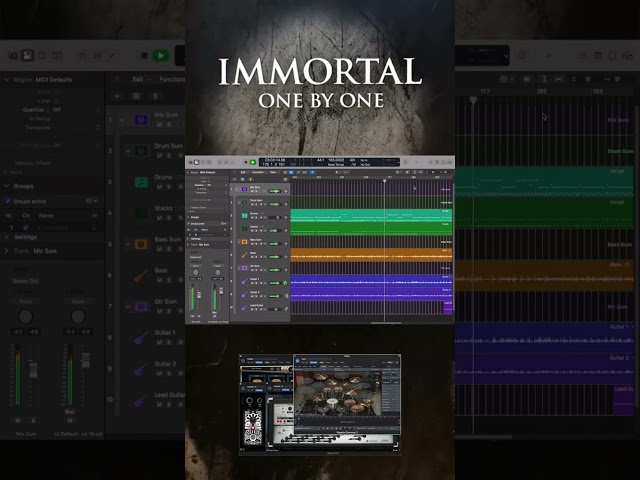This screenshot has width=640, height=480.
Task: Click output channel fader in background inspector
Action: click(x=85, y=360)
